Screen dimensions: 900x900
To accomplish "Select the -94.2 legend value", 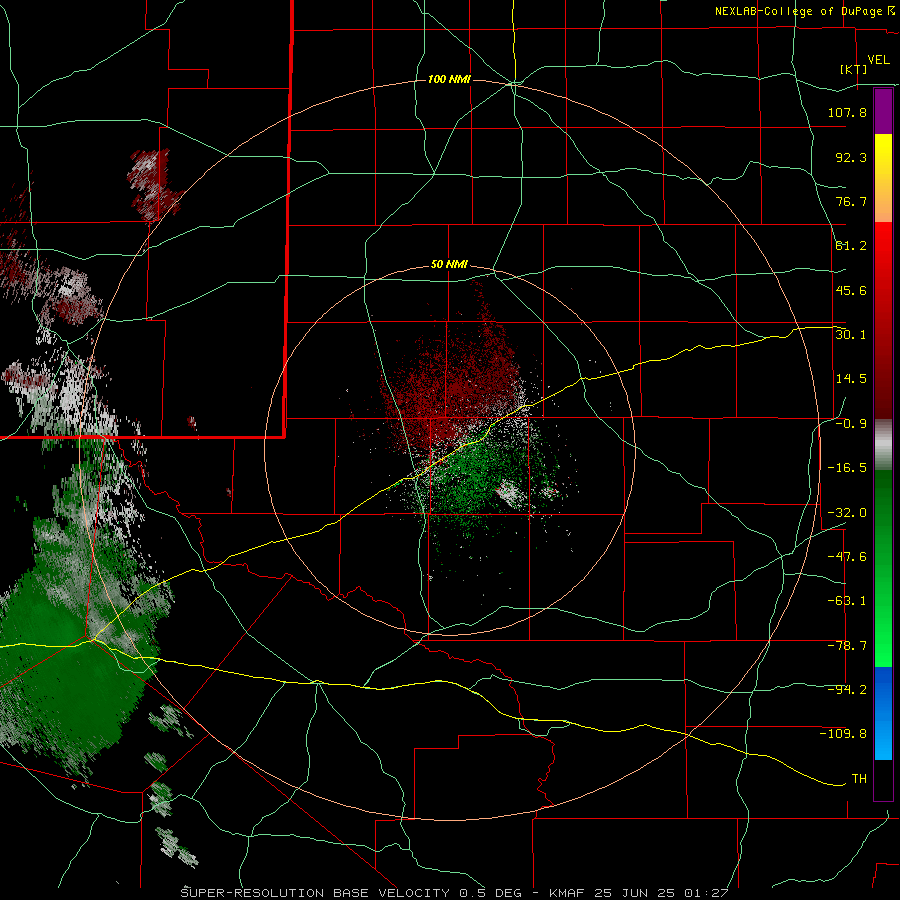I will pyautogui.click(x=847, y=690).
